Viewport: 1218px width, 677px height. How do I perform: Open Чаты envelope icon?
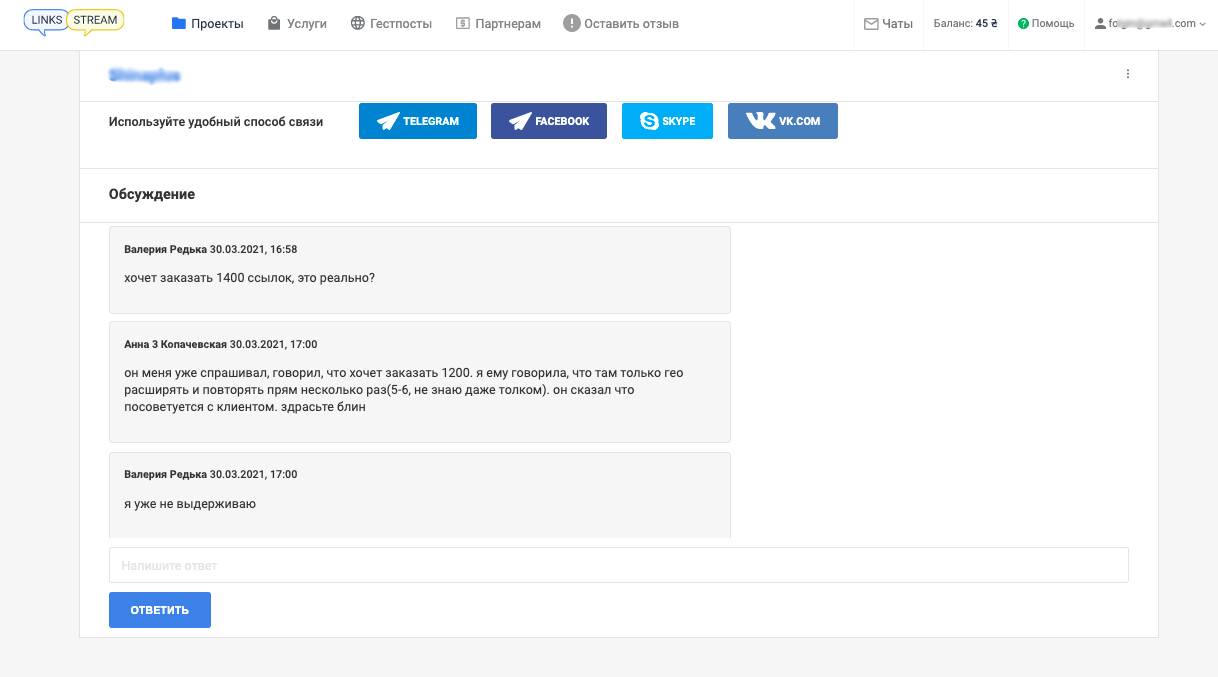(x=888, y=23)
